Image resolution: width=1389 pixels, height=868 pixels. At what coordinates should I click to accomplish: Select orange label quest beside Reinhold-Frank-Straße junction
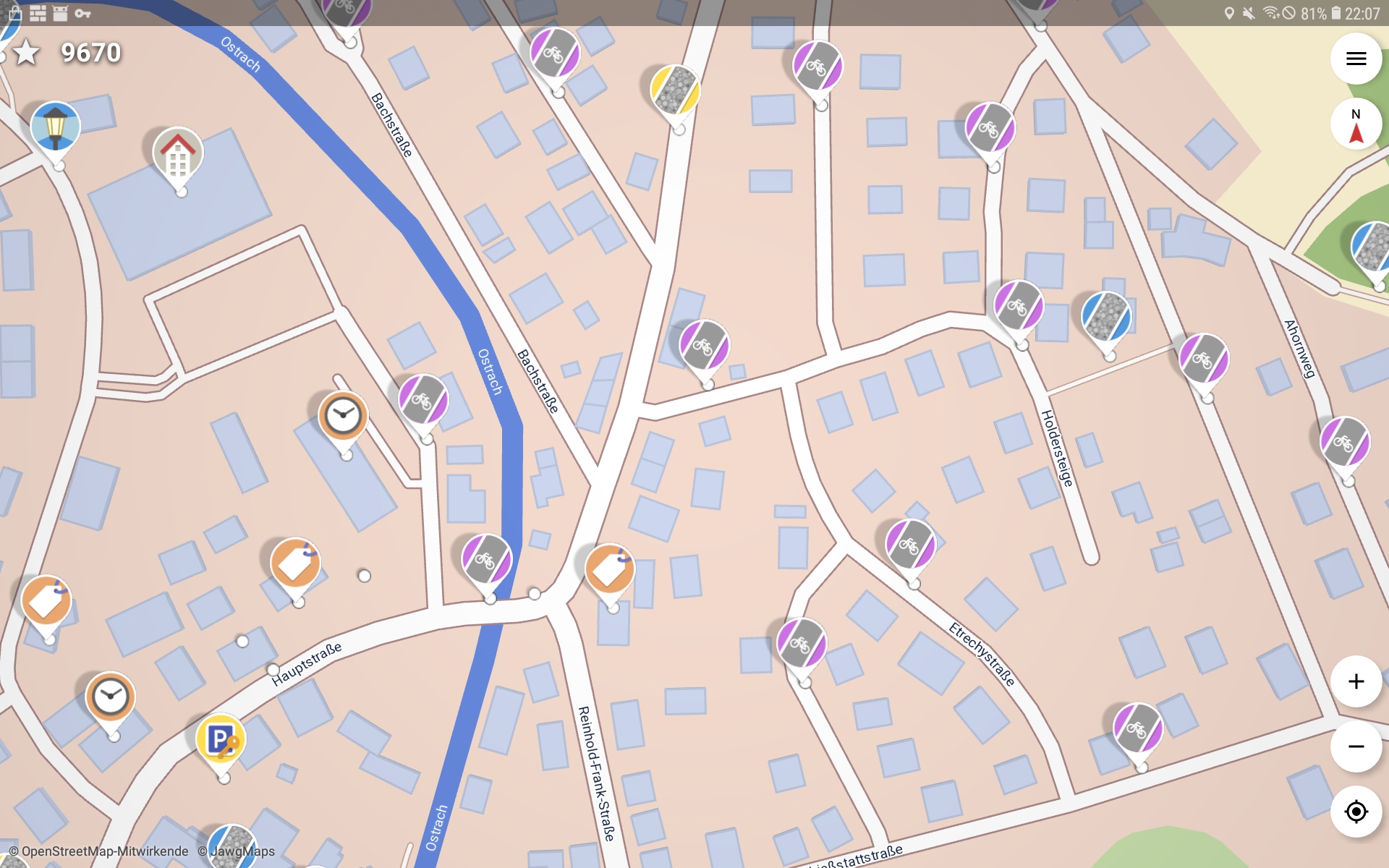(610, 569)
